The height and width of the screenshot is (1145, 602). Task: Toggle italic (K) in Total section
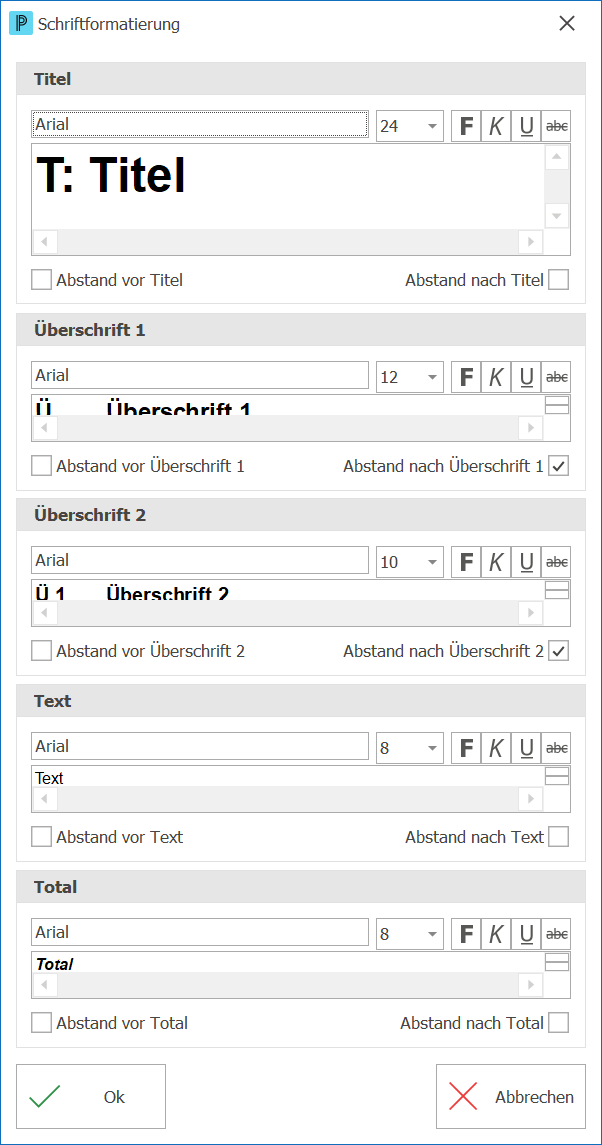coord(496,934)
